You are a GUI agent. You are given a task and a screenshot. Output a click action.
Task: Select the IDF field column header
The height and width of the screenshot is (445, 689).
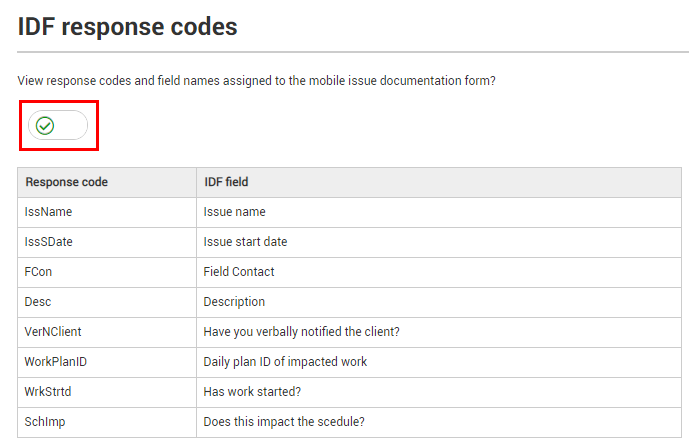coord(439,182)
